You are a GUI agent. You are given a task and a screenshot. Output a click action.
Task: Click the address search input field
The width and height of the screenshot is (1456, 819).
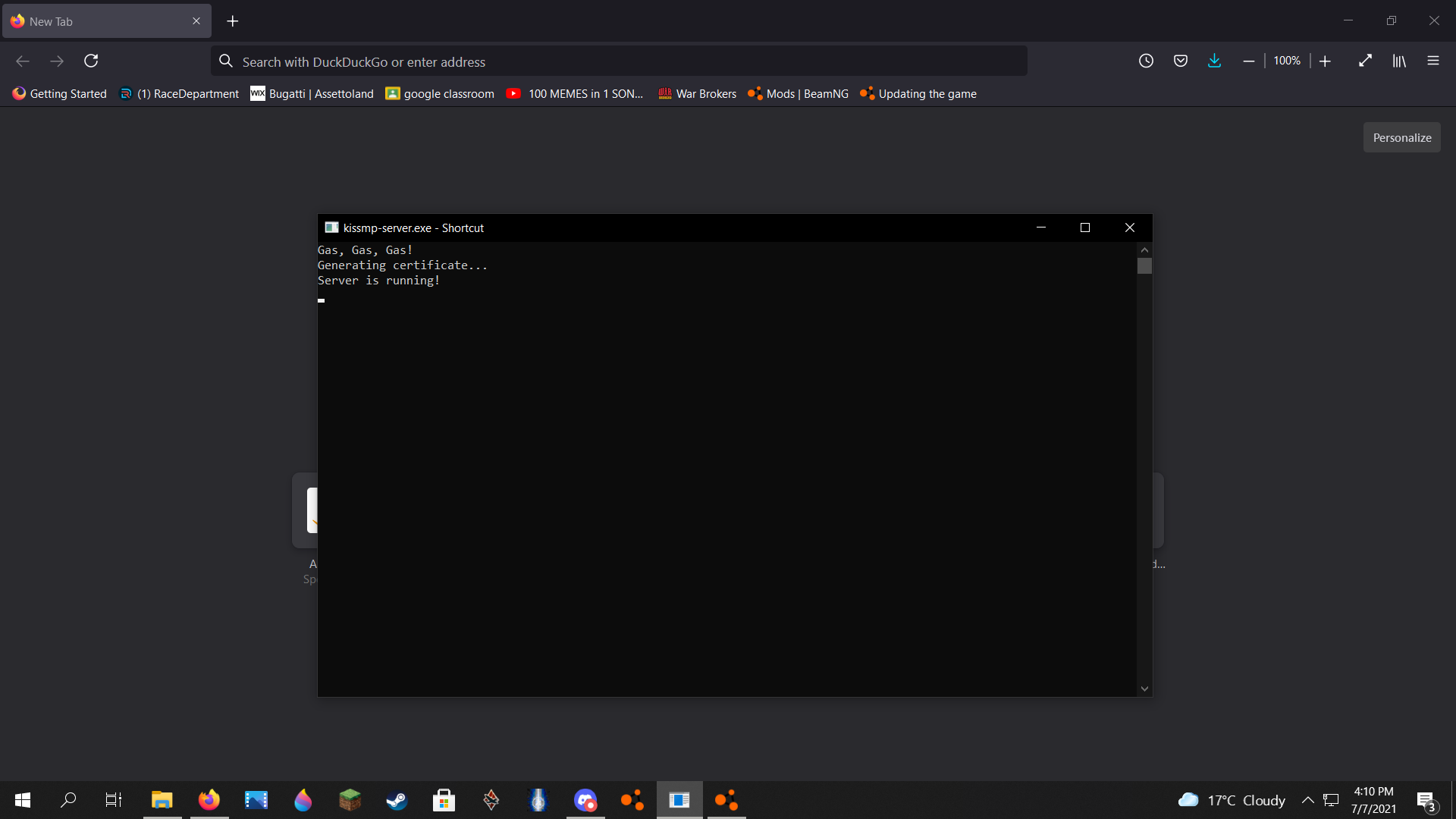(x=618, y=61)
